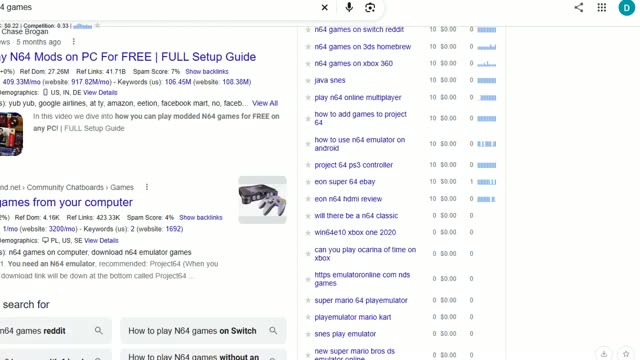Click the website traffic value 3200/mo

62,229
